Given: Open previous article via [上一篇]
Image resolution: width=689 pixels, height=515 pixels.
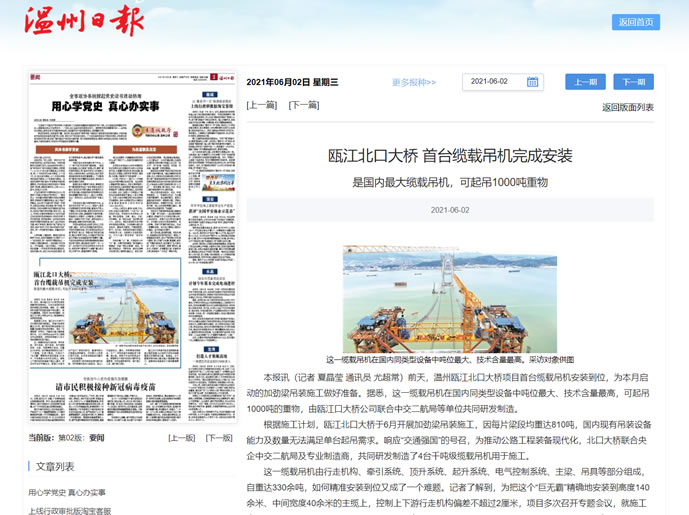Looking at the screenshot, I should (262, 106).
